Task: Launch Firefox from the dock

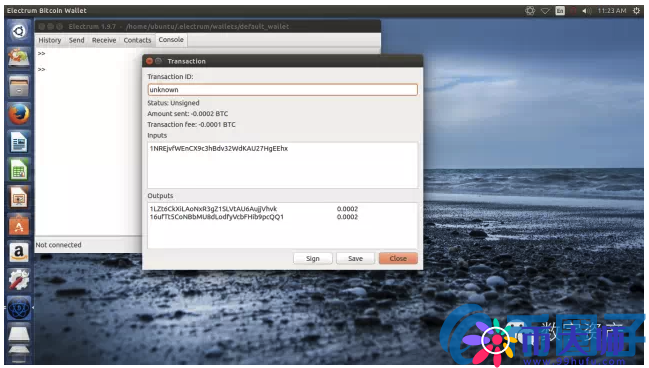Action: tap(19, 114)
